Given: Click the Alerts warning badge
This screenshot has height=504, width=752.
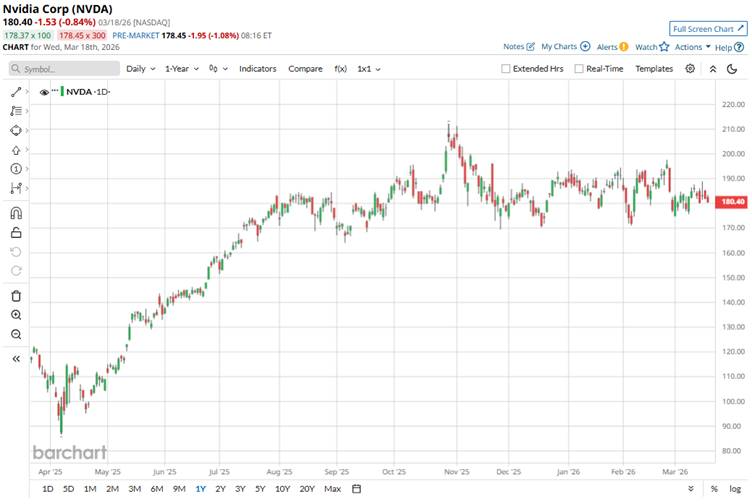Looking at the screenshot, I should click(623, 47).
